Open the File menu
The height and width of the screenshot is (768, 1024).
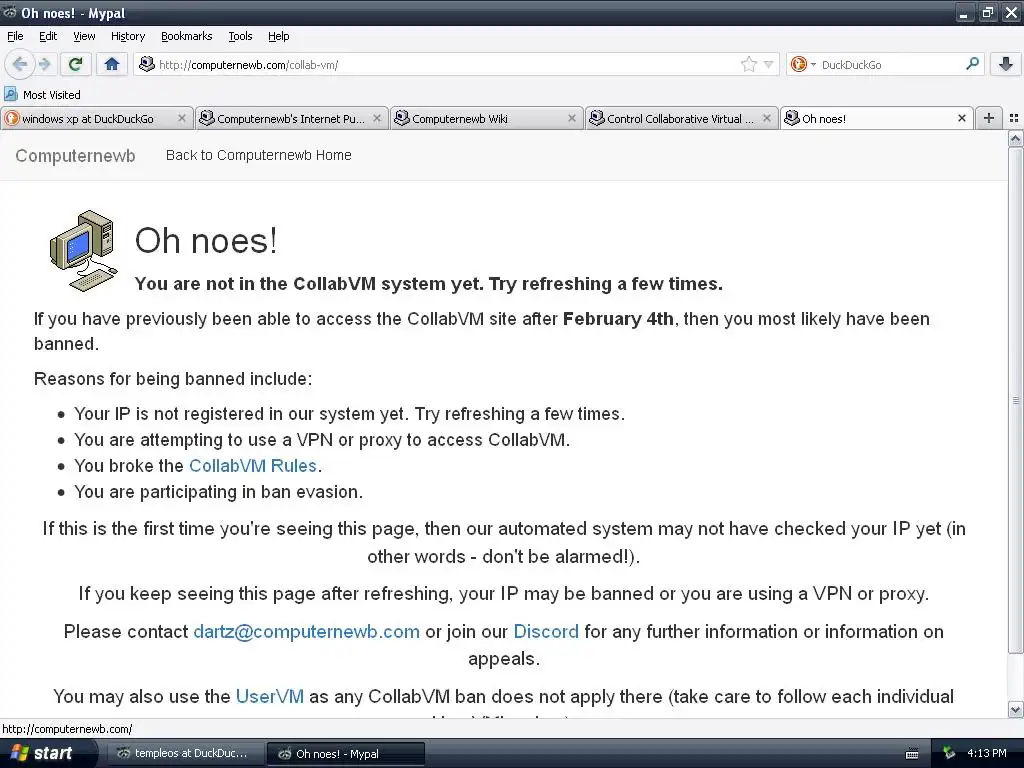pos(15,36)
